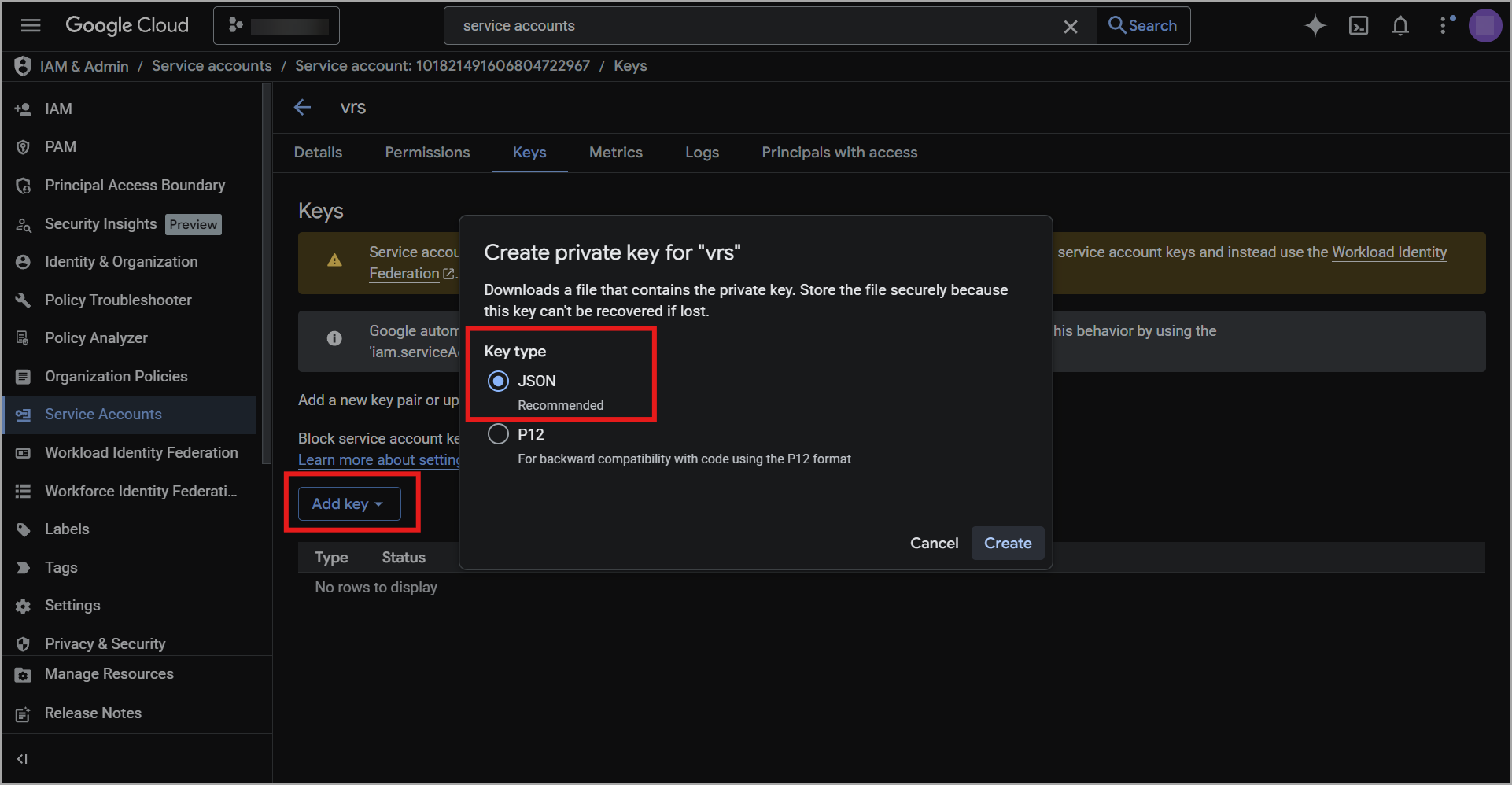Collapse the left sidebar panel
Screen dimensions: 1512x785
click(22, 758)
